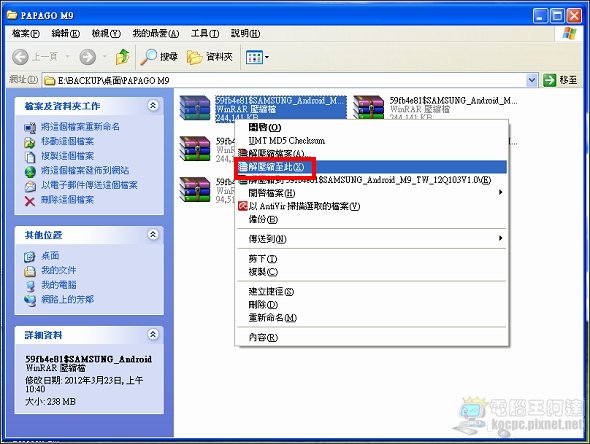Click the 我的電腦 computer icon
This screenshot has width=590, height=444.
[x=30, y=286]
